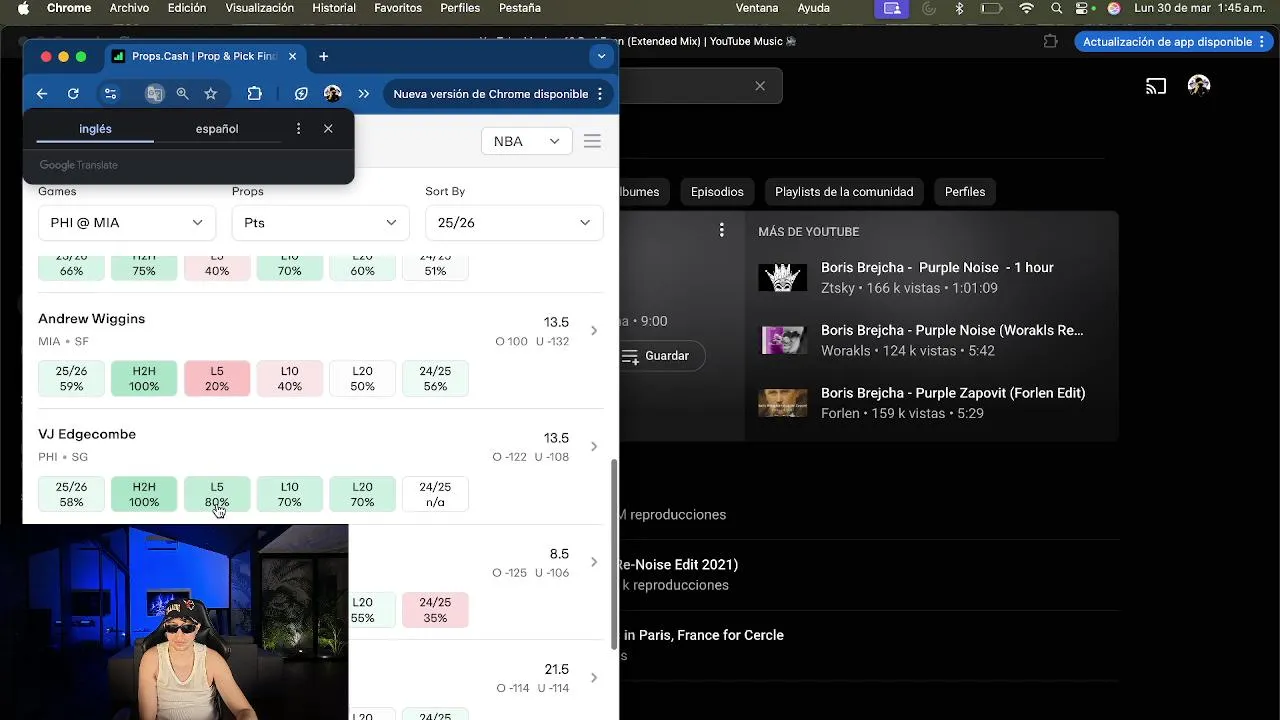Select Andrew Wiggins L10 40% stat box
The height and width of the screenshot is (720, 1280).
290,379
